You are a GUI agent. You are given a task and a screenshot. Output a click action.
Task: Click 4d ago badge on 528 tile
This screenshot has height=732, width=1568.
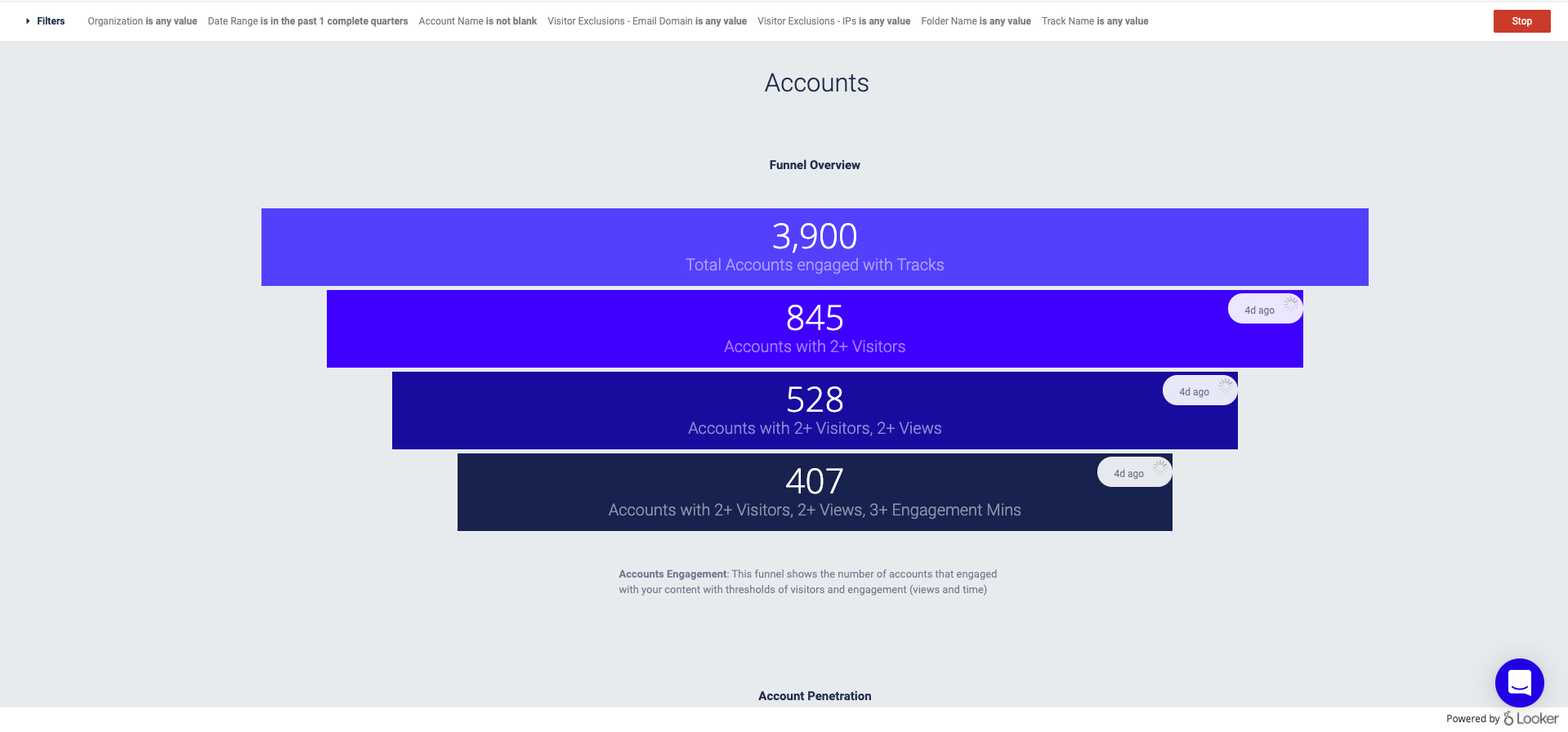coord(1194,392)
